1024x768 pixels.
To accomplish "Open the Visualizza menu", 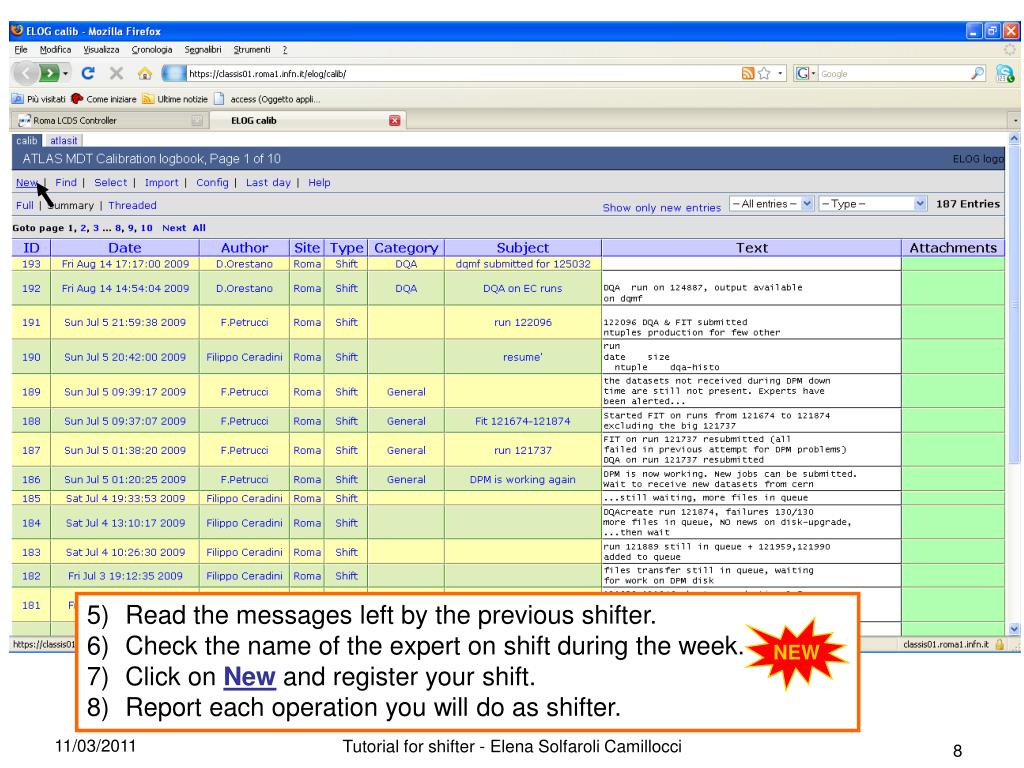I will pyautogui.click(x=101, y=50).
